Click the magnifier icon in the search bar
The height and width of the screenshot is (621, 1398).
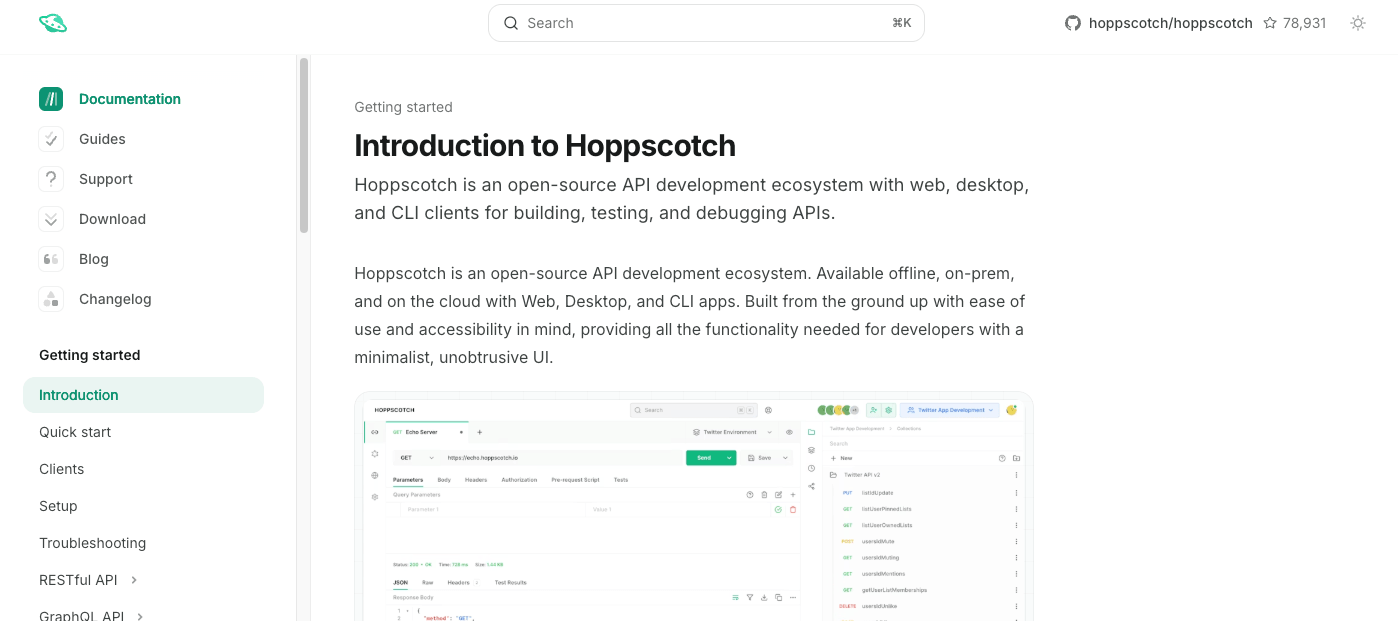(x=511, y=22)
